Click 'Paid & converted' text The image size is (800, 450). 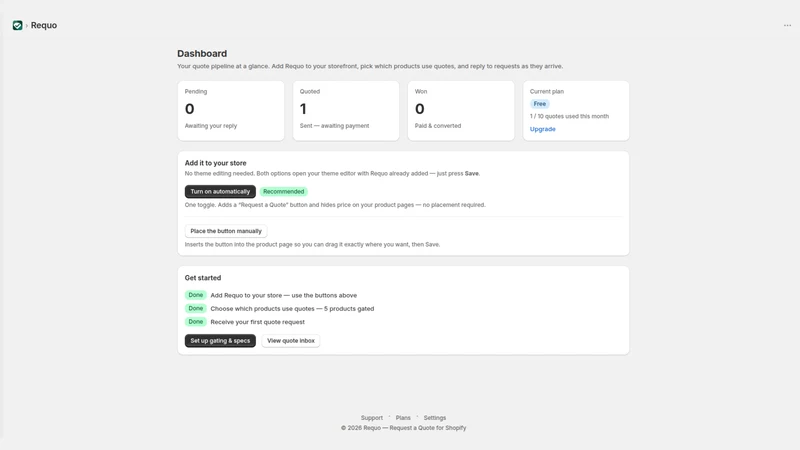click(x=438, y=126)
